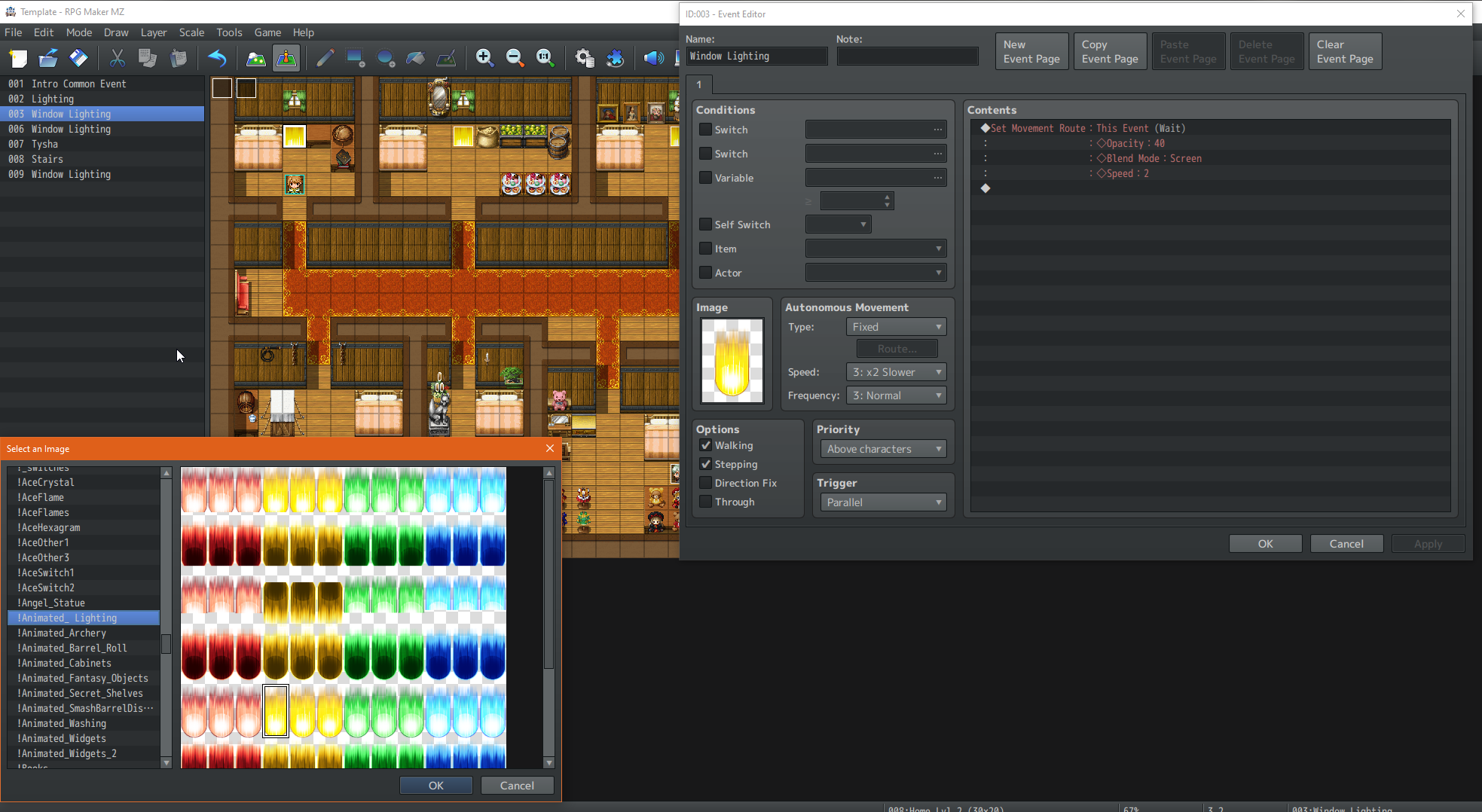Cancel the Event Editor dialog
This screenshot has height=812, width=1482.
[x=1346, y=544]
